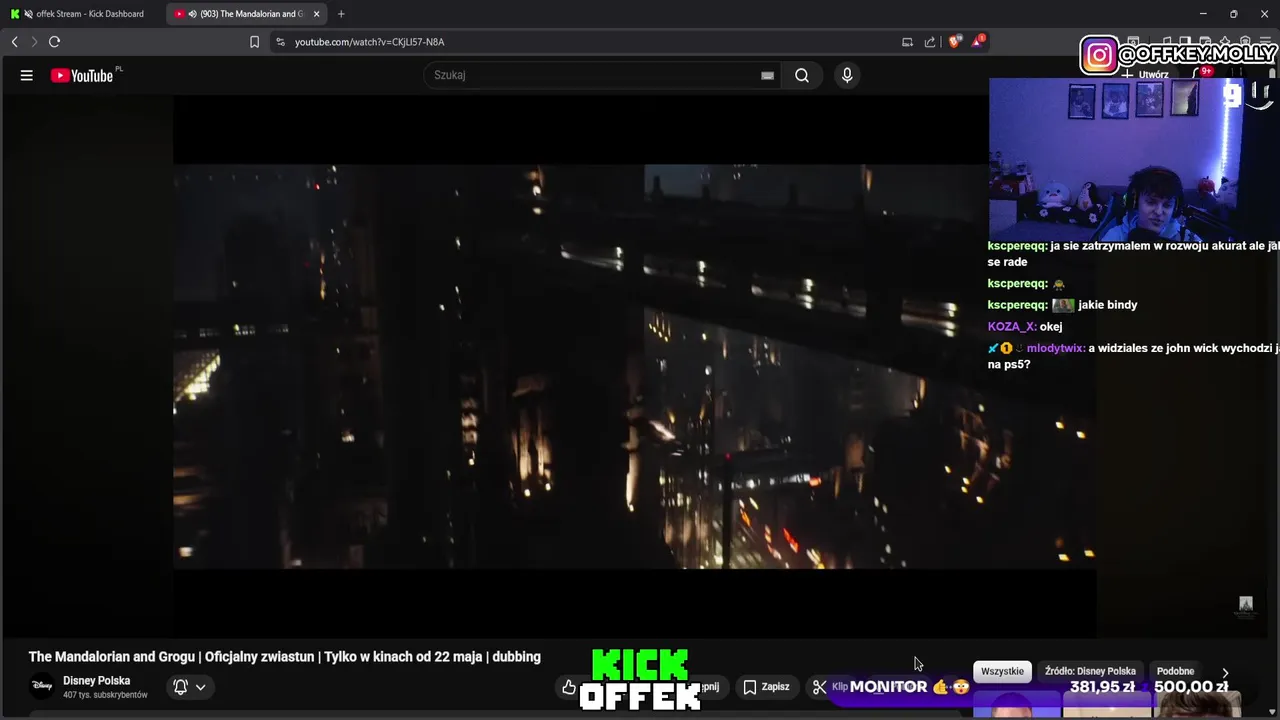
Task: Show more filter chips with right arrow
Action: [1225, 673]
